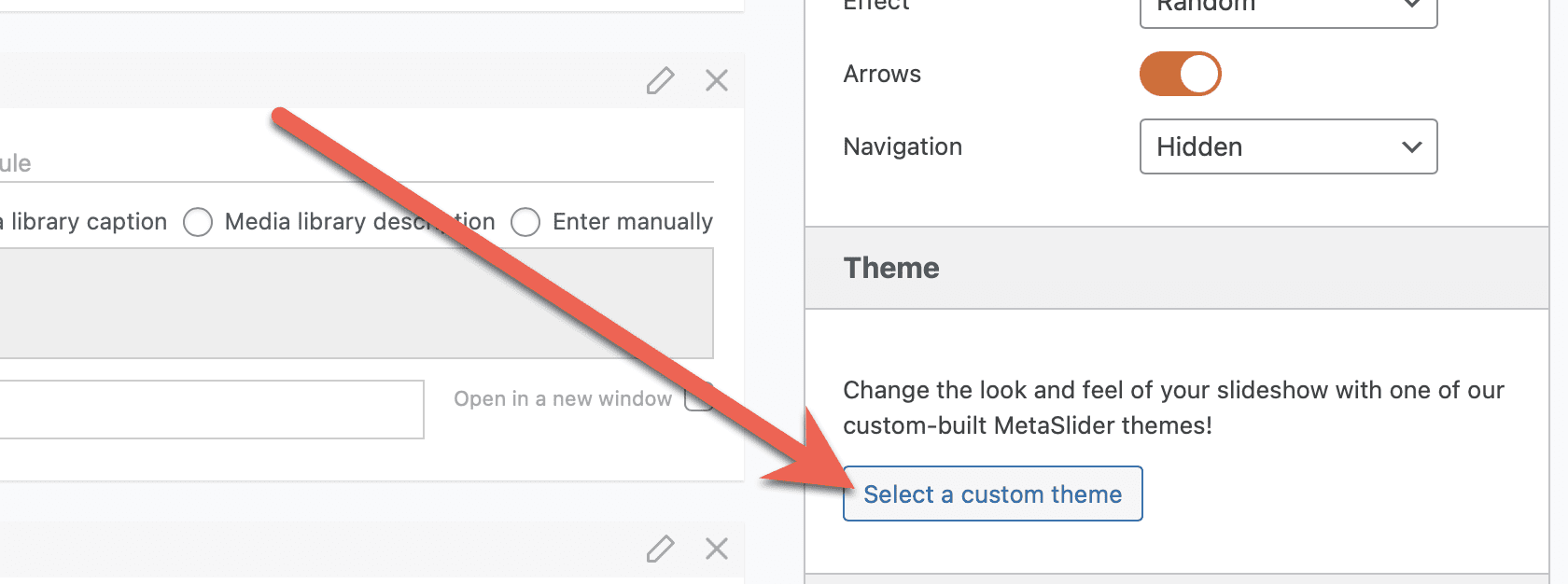Screen dimensions: 1568x584
Task: Click inside the large caption text area
Action: click(355, 303)
